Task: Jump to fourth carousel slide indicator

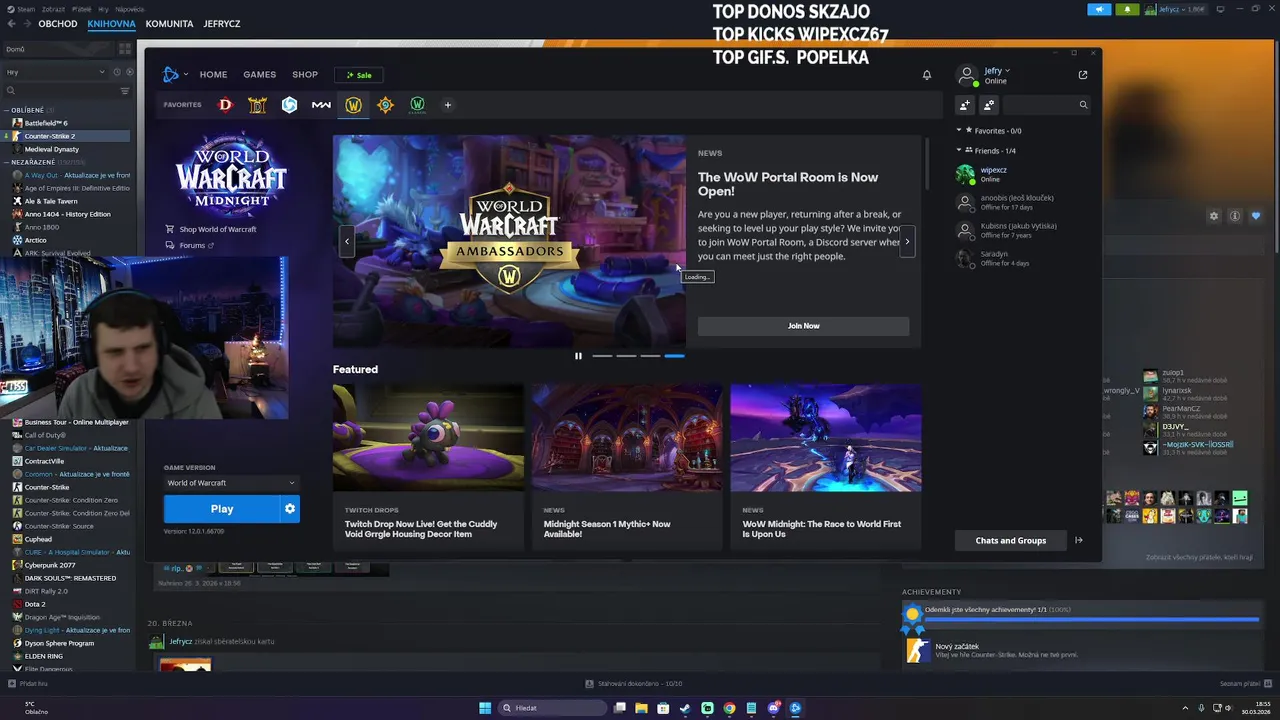Action: (674, 356)
